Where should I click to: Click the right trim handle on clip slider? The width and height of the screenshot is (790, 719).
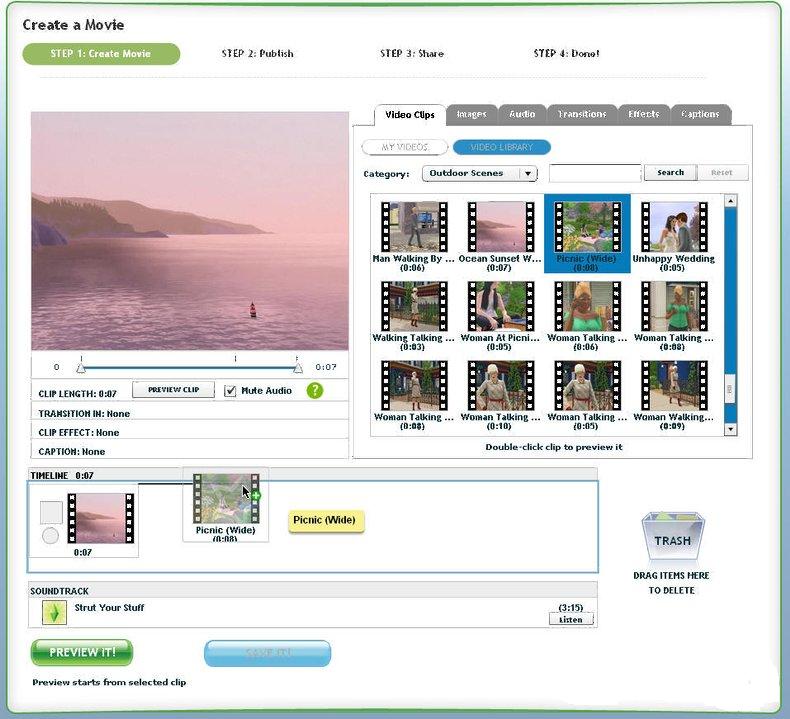click(297, 367)
